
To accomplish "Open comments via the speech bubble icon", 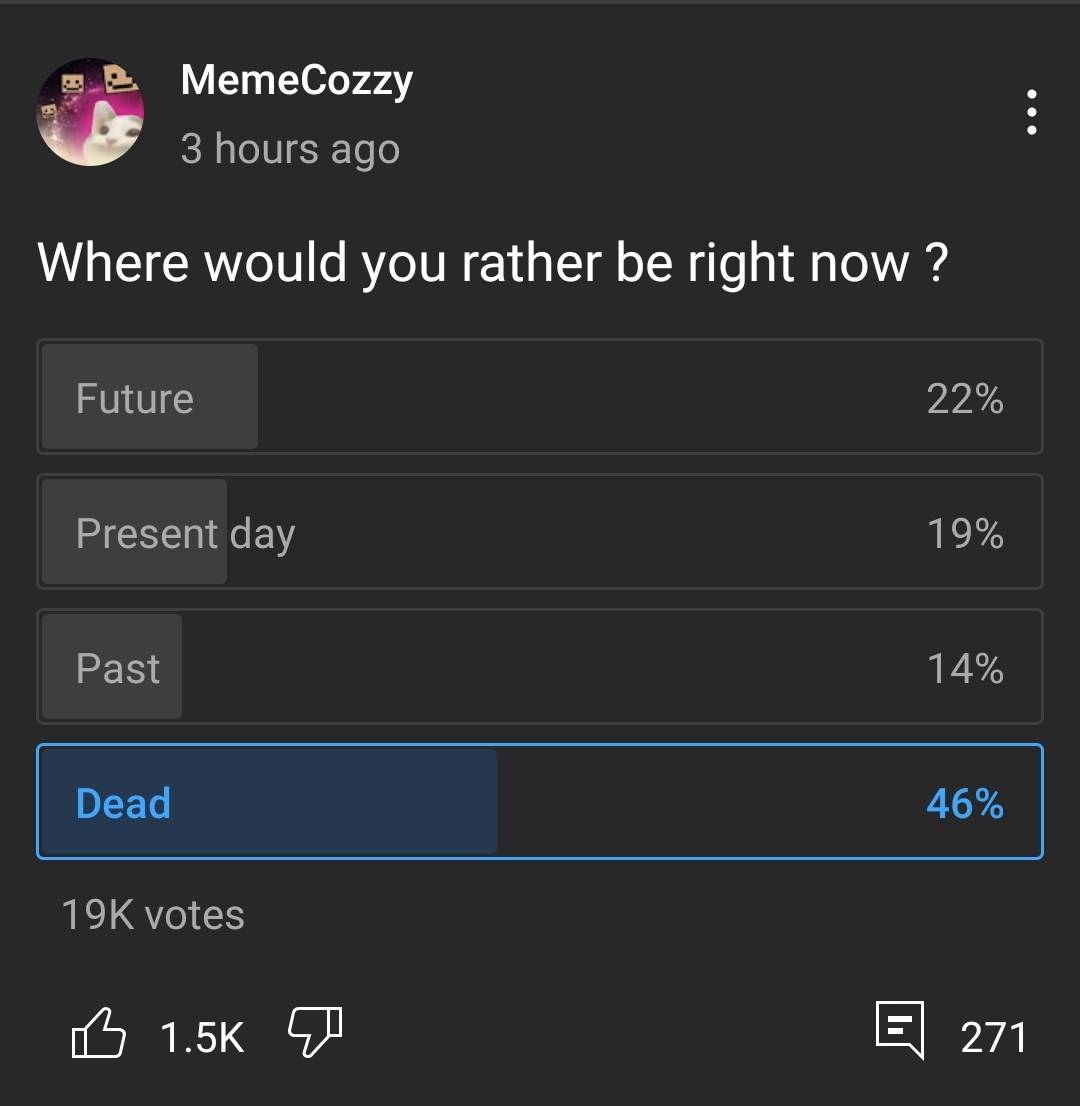I will tap(899, 1030).
